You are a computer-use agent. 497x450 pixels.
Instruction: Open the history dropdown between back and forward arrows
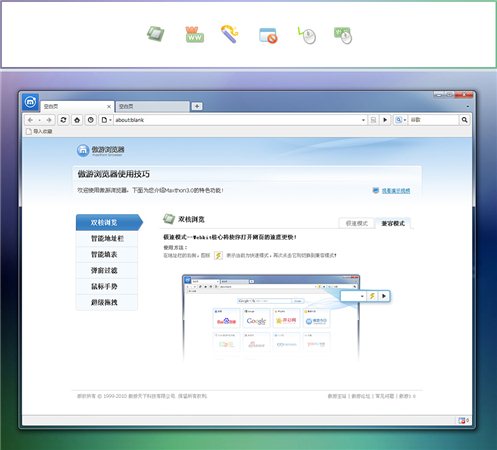pyautogui.click(x=40, y=120)
